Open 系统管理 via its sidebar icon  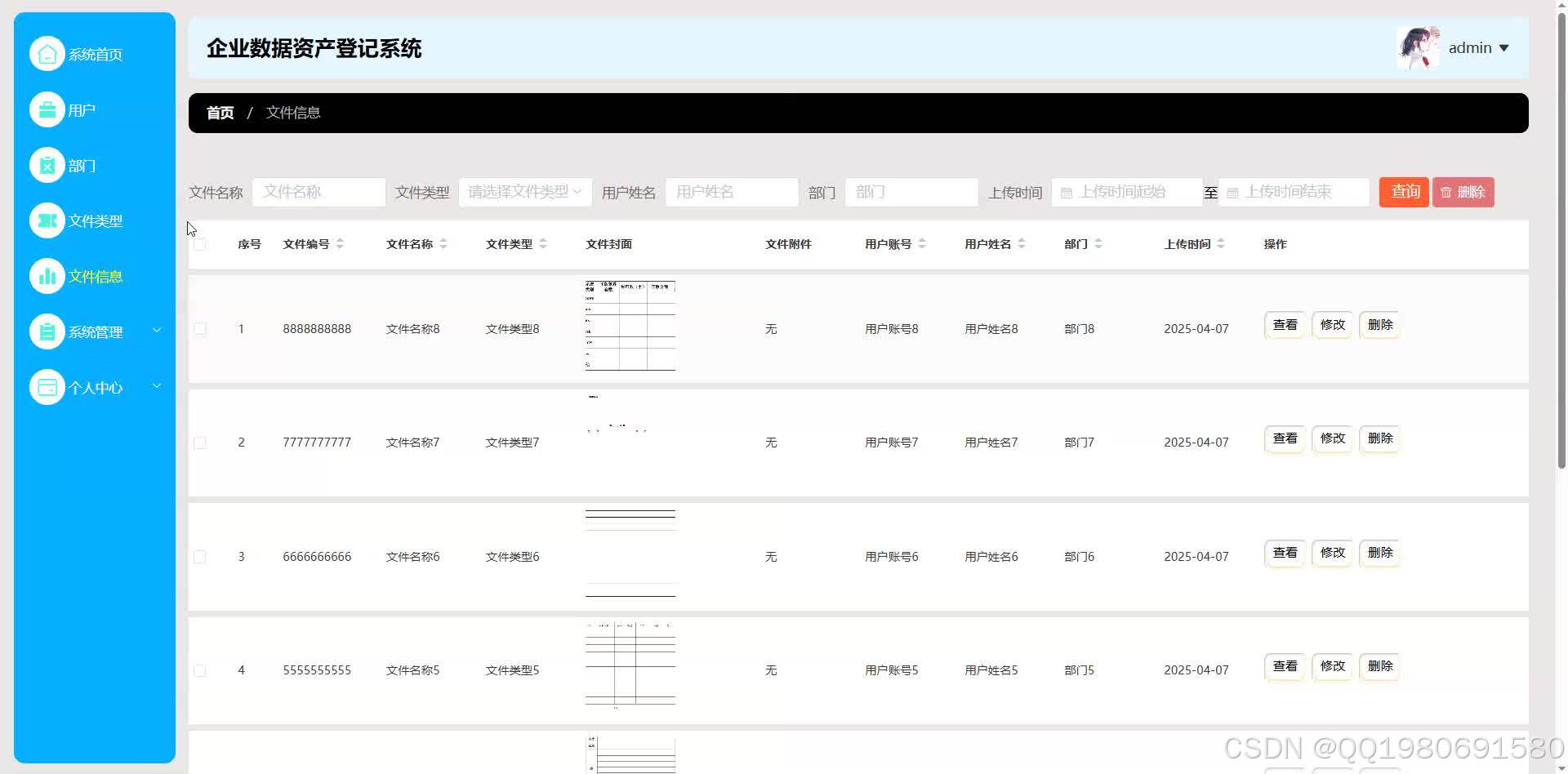[47, 331]
